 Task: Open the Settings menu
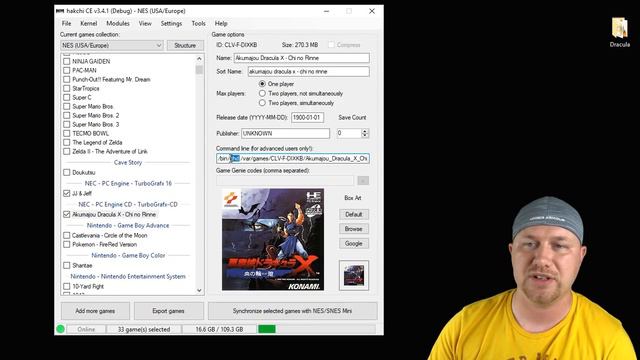[x=171, y=24]
